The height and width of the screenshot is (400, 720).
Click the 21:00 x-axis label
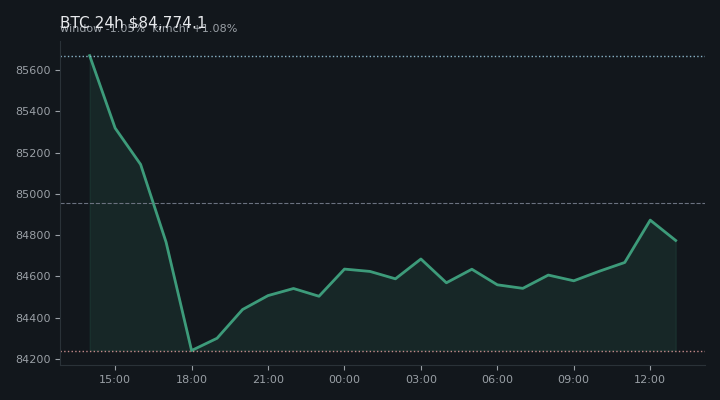click(x=268, y=379)
